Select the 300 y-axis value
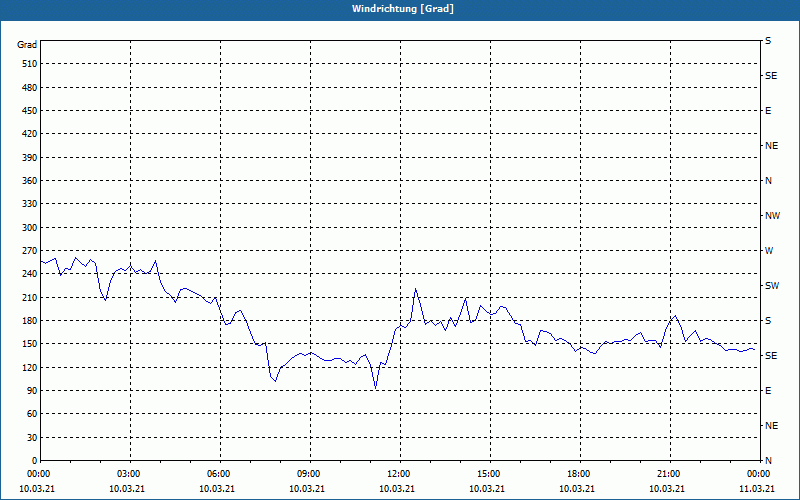Screen dimensions: 800x500 pyautogui.click(x=30, y=227)
